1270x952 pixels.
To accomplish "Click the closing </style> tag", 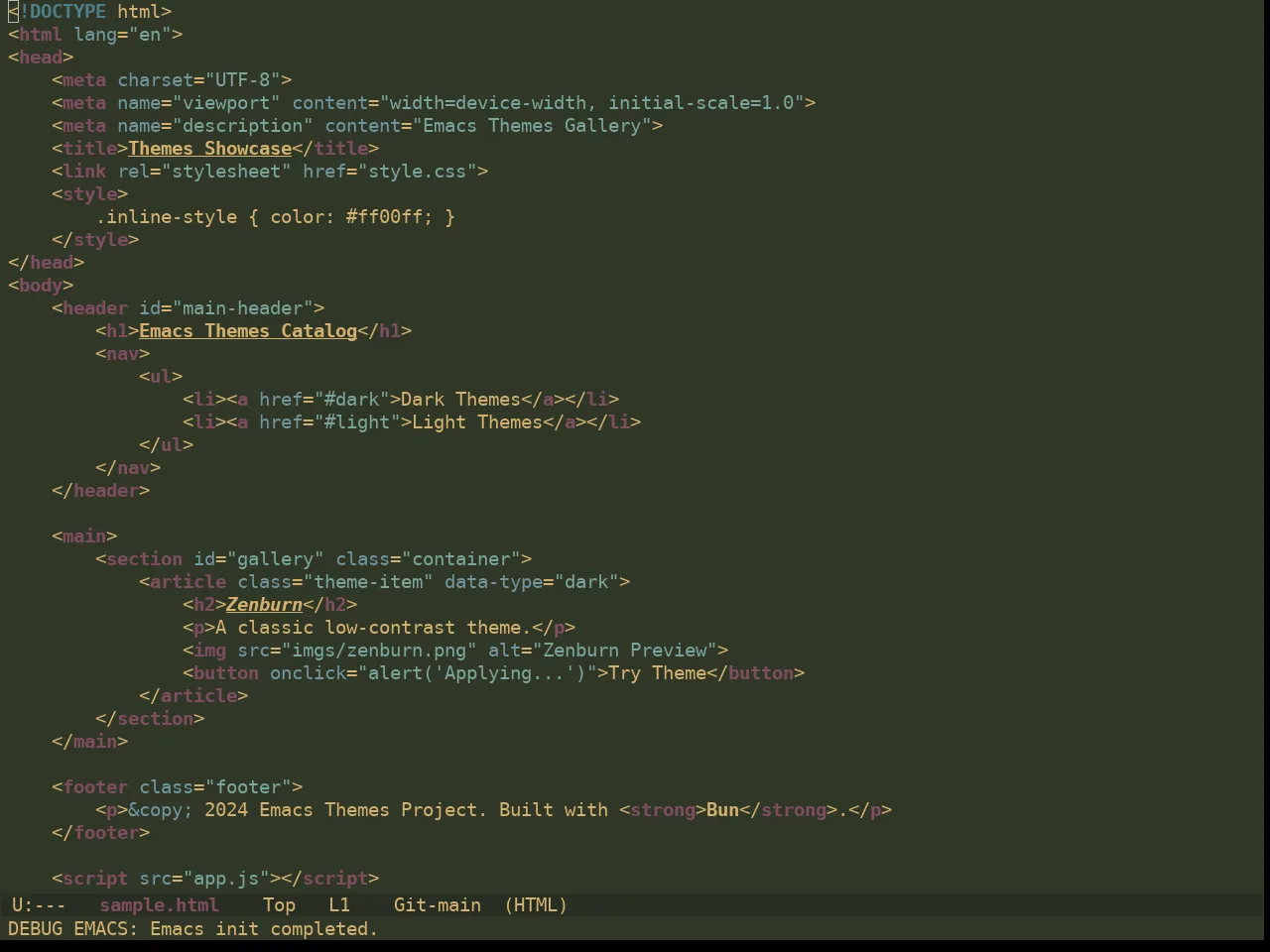I will [95, 240].
